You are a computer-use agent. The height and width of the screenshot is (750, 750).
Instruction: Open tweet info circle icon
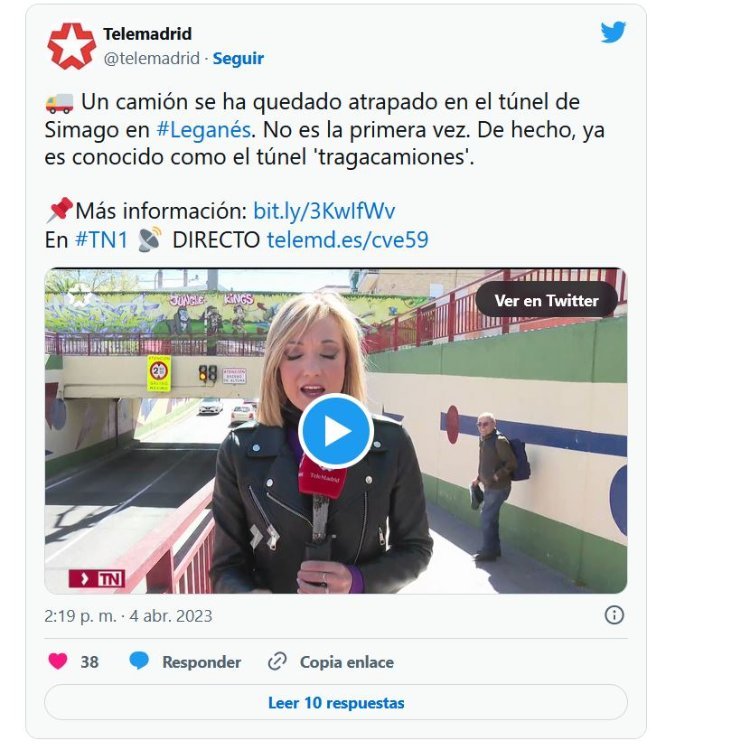coord(614,615)
